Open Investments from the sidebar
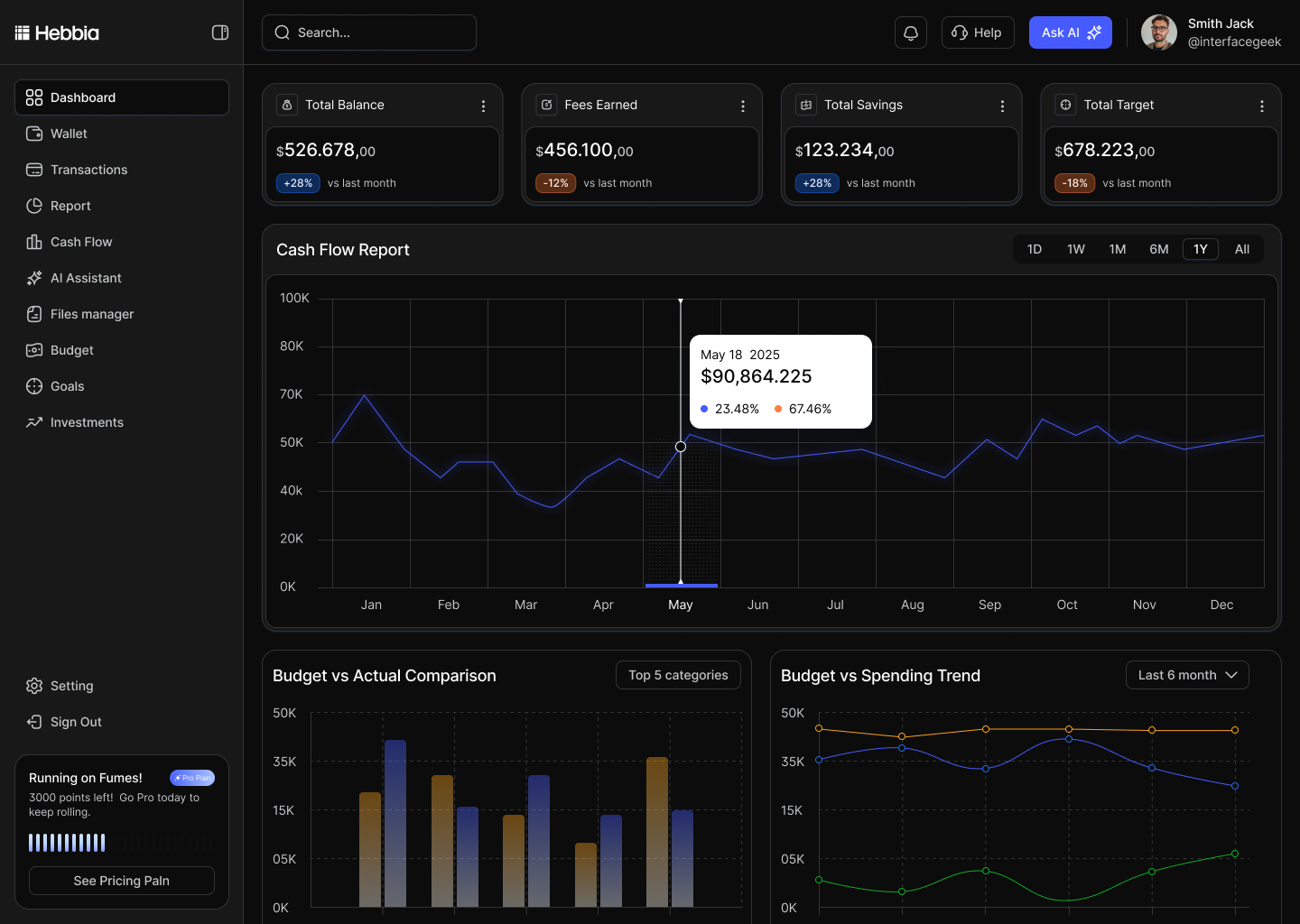Viewport: 1300px width, 924px height. coord(87,422)
